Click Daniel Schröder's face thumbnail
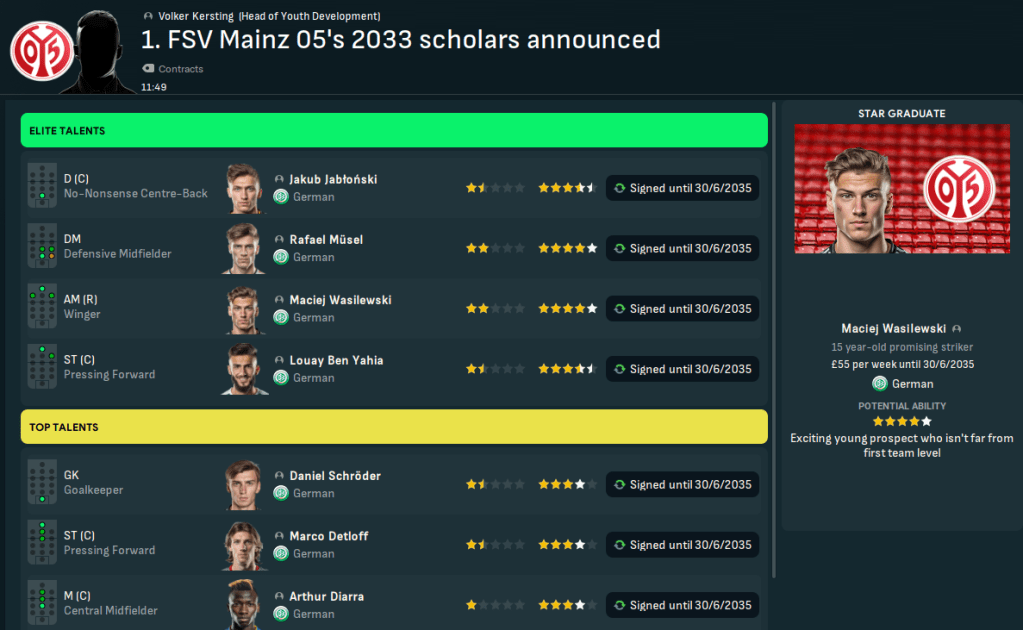 coord(243,484)
